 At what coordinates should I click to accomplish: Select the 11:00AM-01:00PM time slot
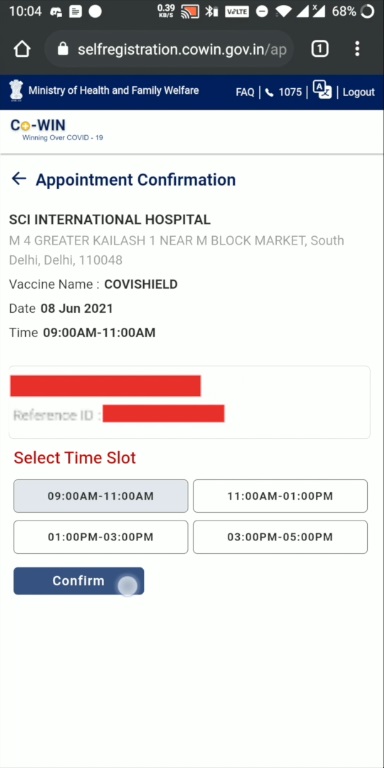click(x=280, y=496)
